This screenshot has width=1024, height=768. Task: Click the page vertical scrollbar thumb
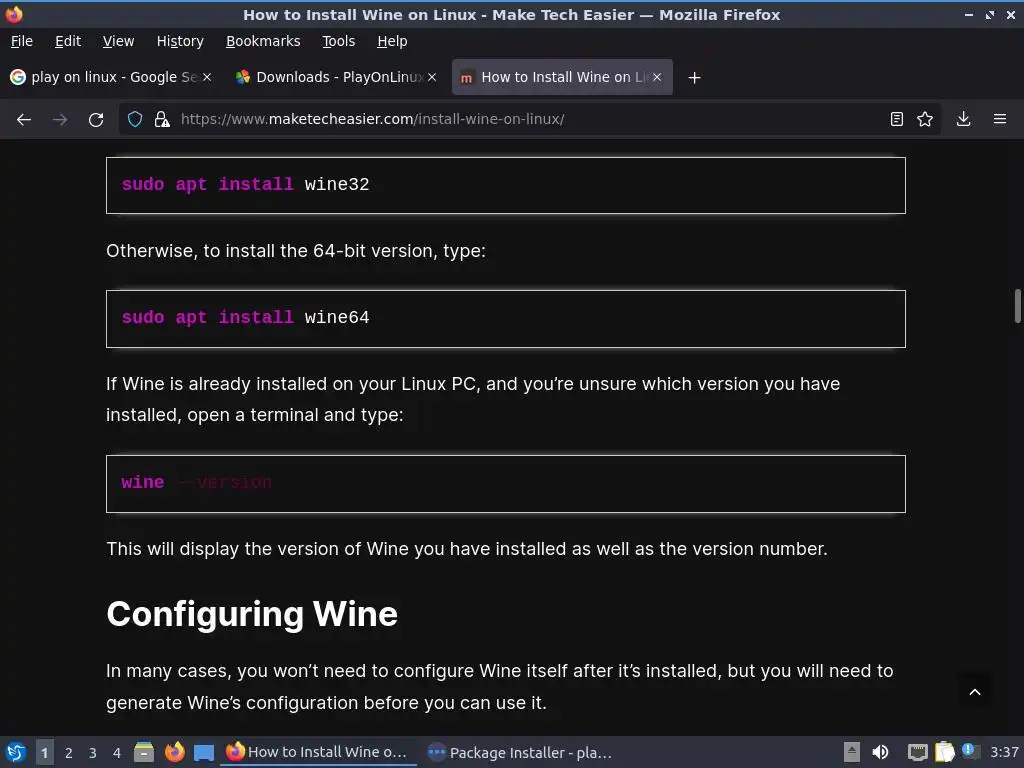tap(1017, 306)
